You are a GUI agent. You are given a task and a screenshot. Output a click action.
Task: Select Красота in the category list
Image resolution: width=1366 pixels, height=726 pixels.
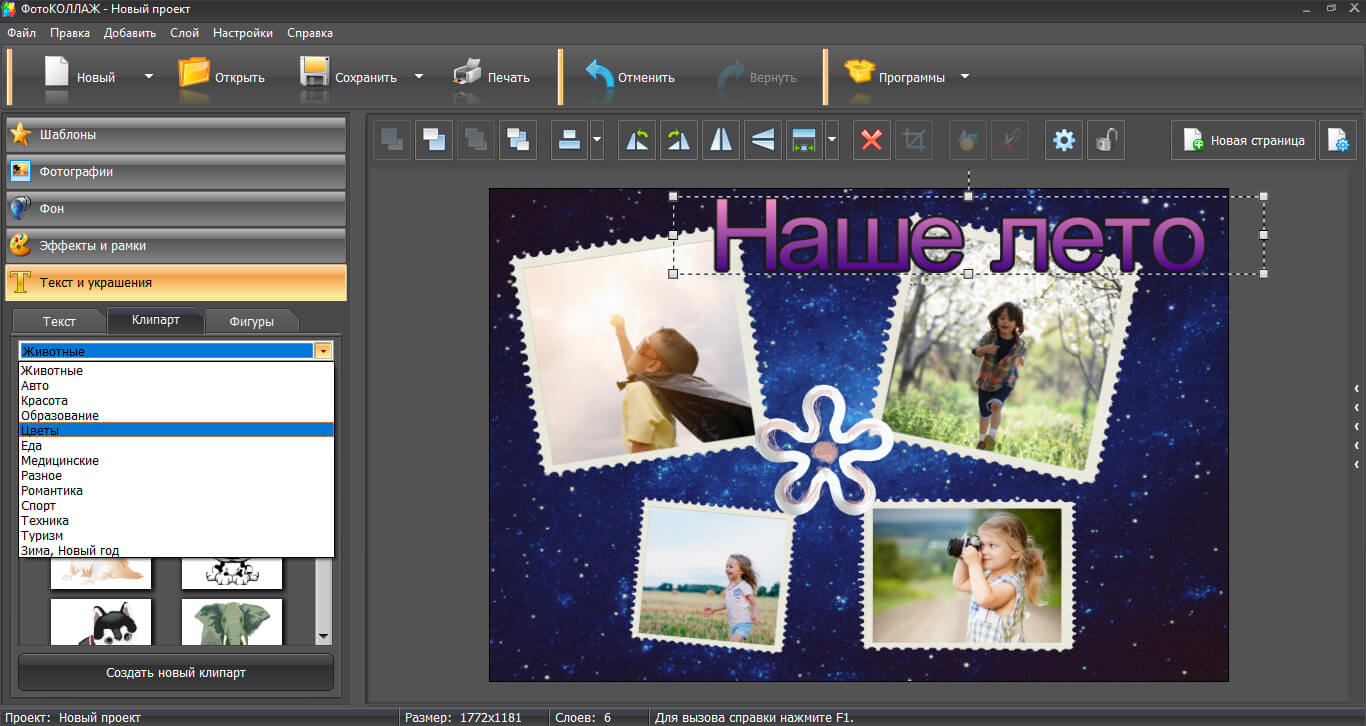coord(176,401)
